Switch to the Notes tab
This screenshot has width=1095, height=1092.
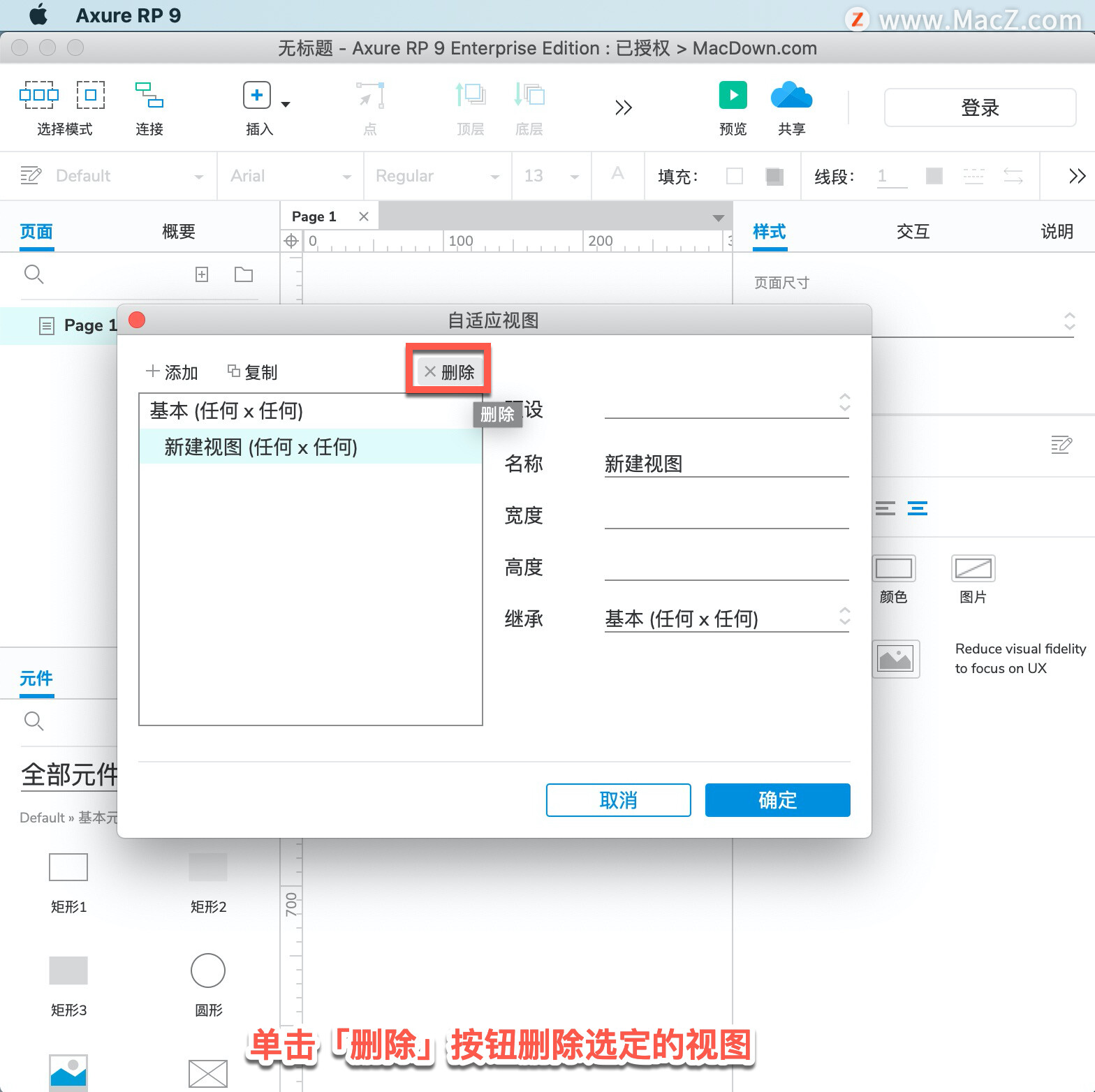[x=1057, y=232]
